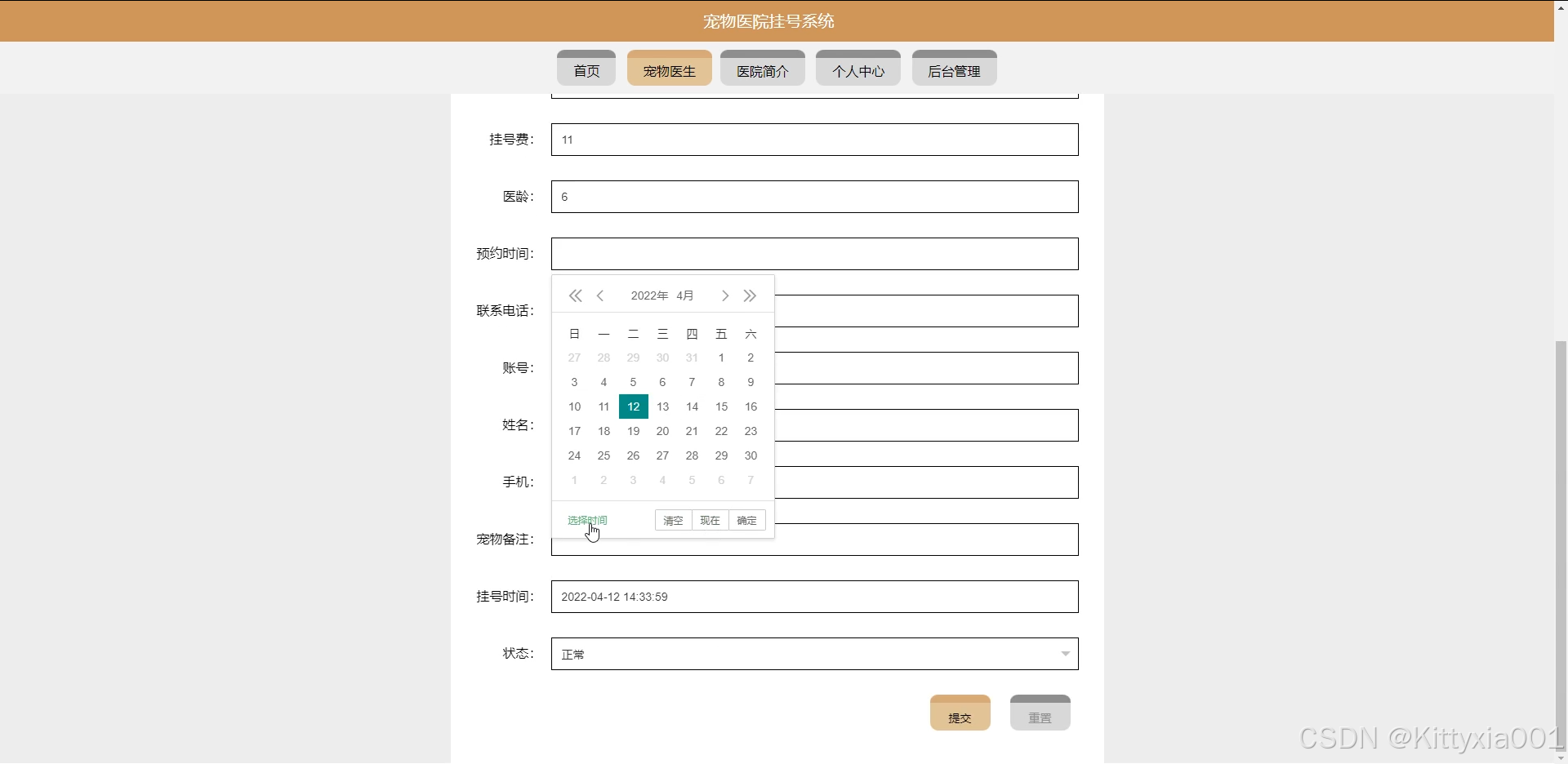Go to previous year in calendar
Image resolution: width=1568 pixels, height=764 pixels.
[x=575, y=295]
